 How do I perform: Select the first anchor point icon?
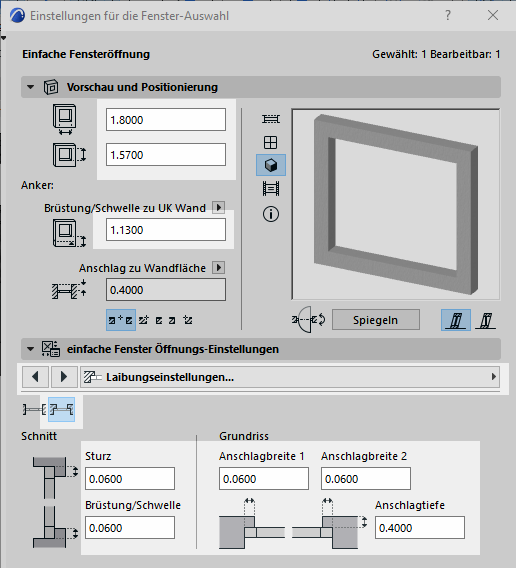pos(121,320)
